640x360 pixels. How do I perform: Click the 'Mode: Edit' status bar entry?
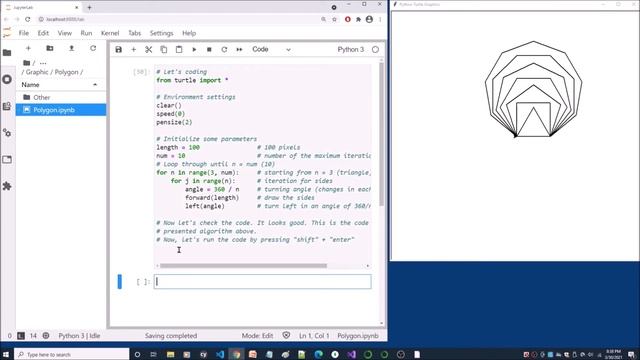point(257,336)
